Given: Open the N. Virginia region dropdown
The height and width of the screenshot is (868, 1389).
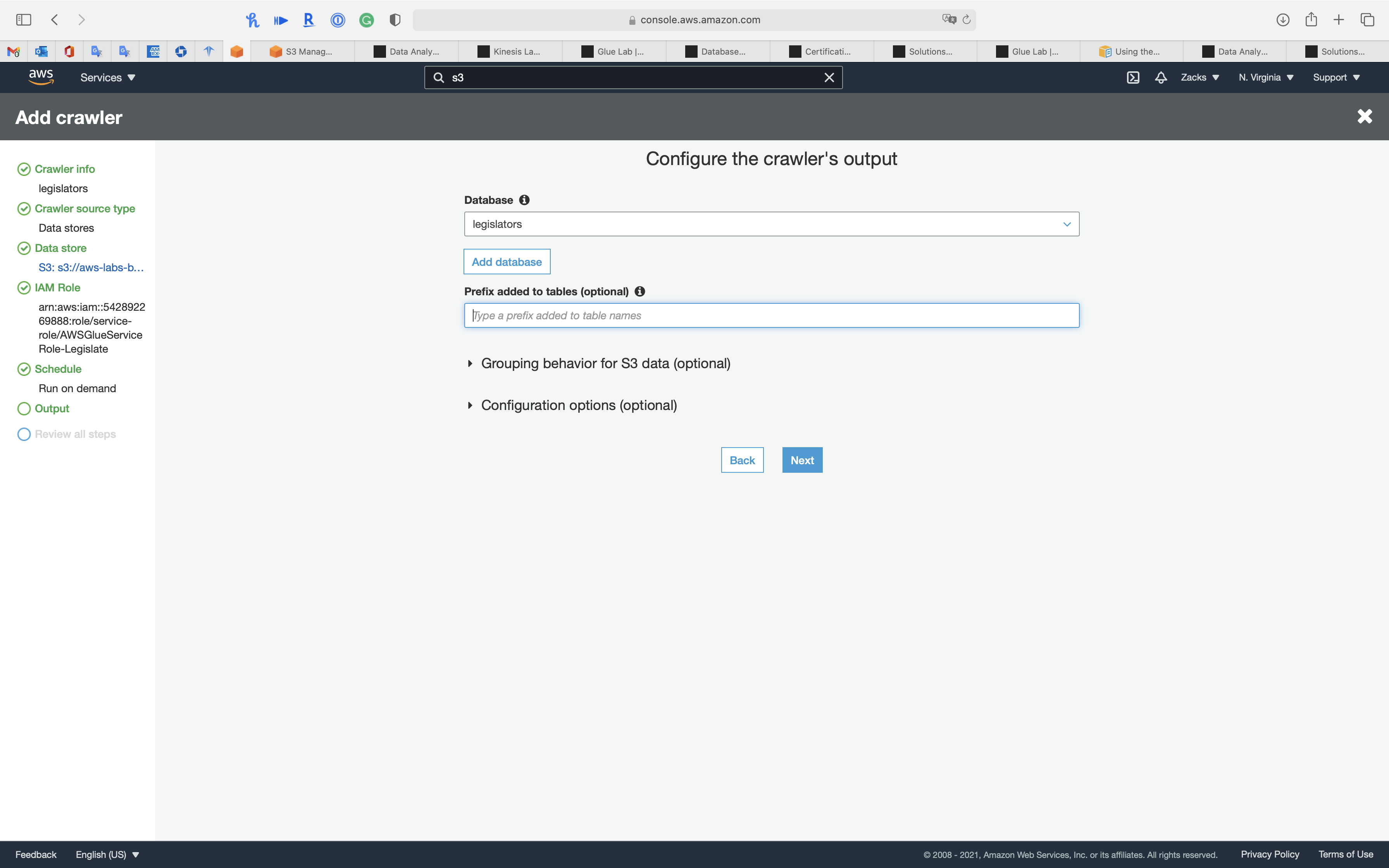Looking at the screenshot, I should 1266,77.
